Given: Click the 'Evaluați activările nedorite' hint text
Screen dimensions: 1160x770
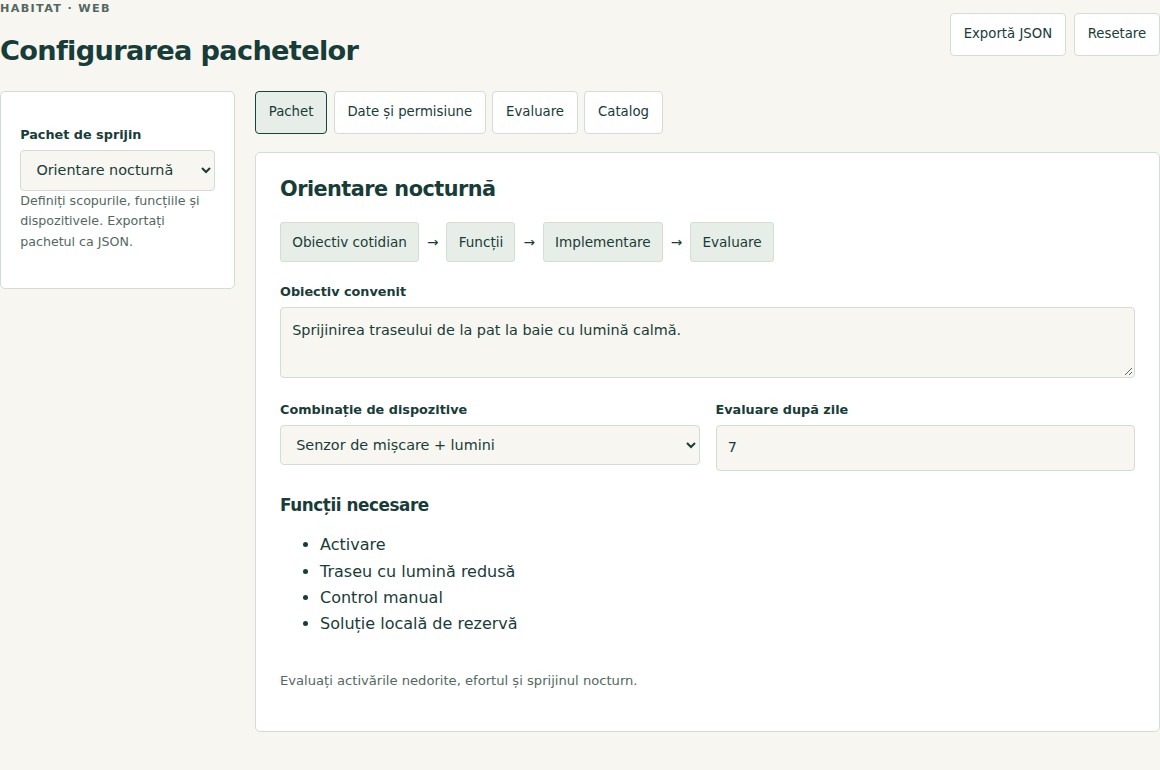Looking at the screenshot, I should (x=458, y=680).
